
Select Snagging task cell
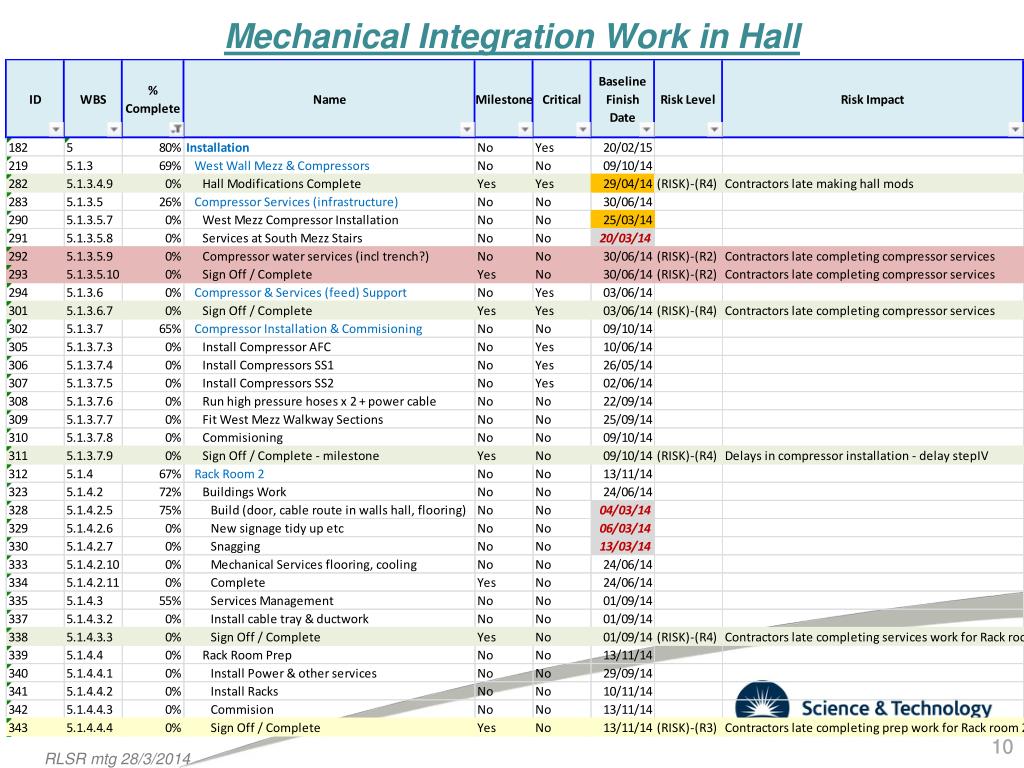click(330, 547)
